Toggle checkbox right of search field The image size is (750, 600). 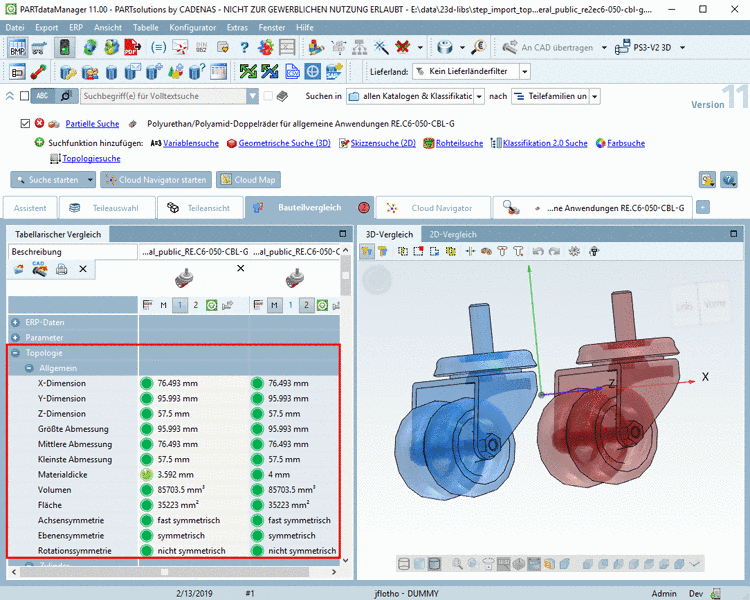[x=268, y=96]
